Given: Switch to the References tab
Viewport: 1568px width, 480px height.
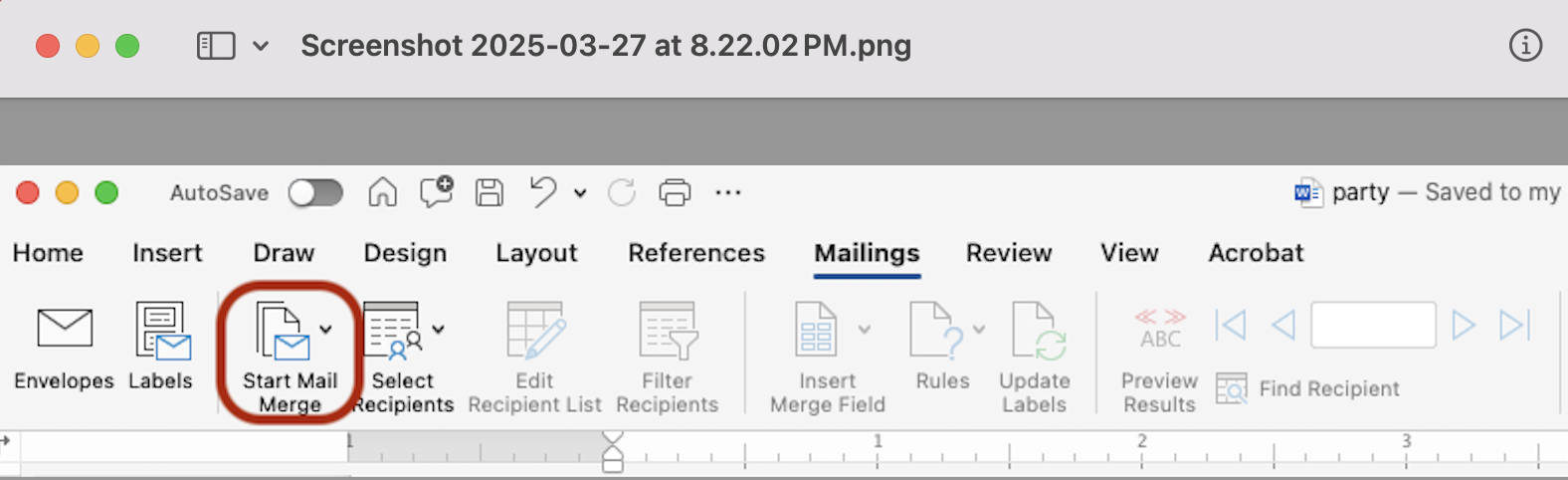Looking at the screenshot, I should click(696, 253).
